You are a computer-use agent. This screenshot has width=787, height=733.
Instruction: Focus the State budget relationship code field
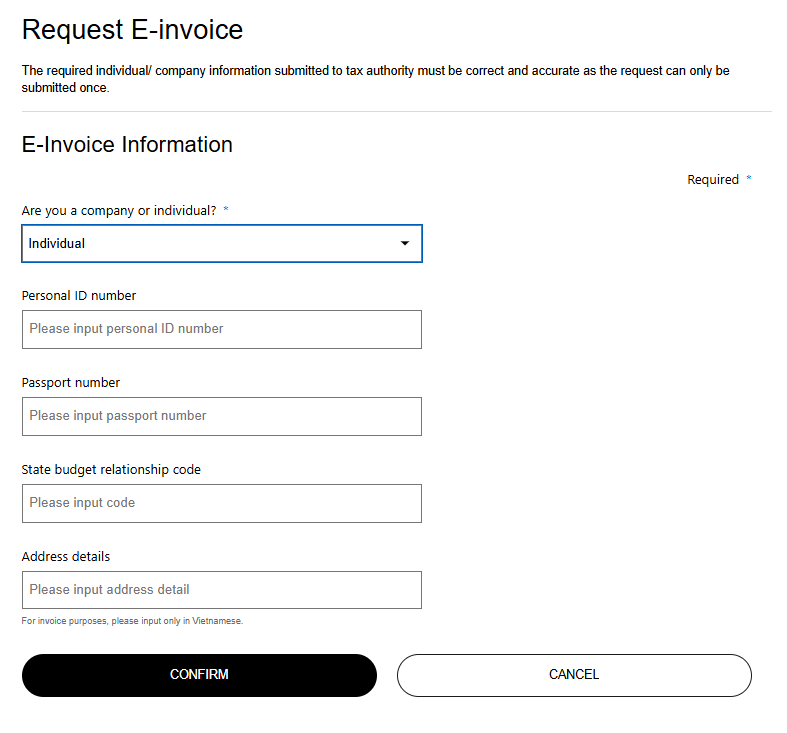(x=221, y=503)
